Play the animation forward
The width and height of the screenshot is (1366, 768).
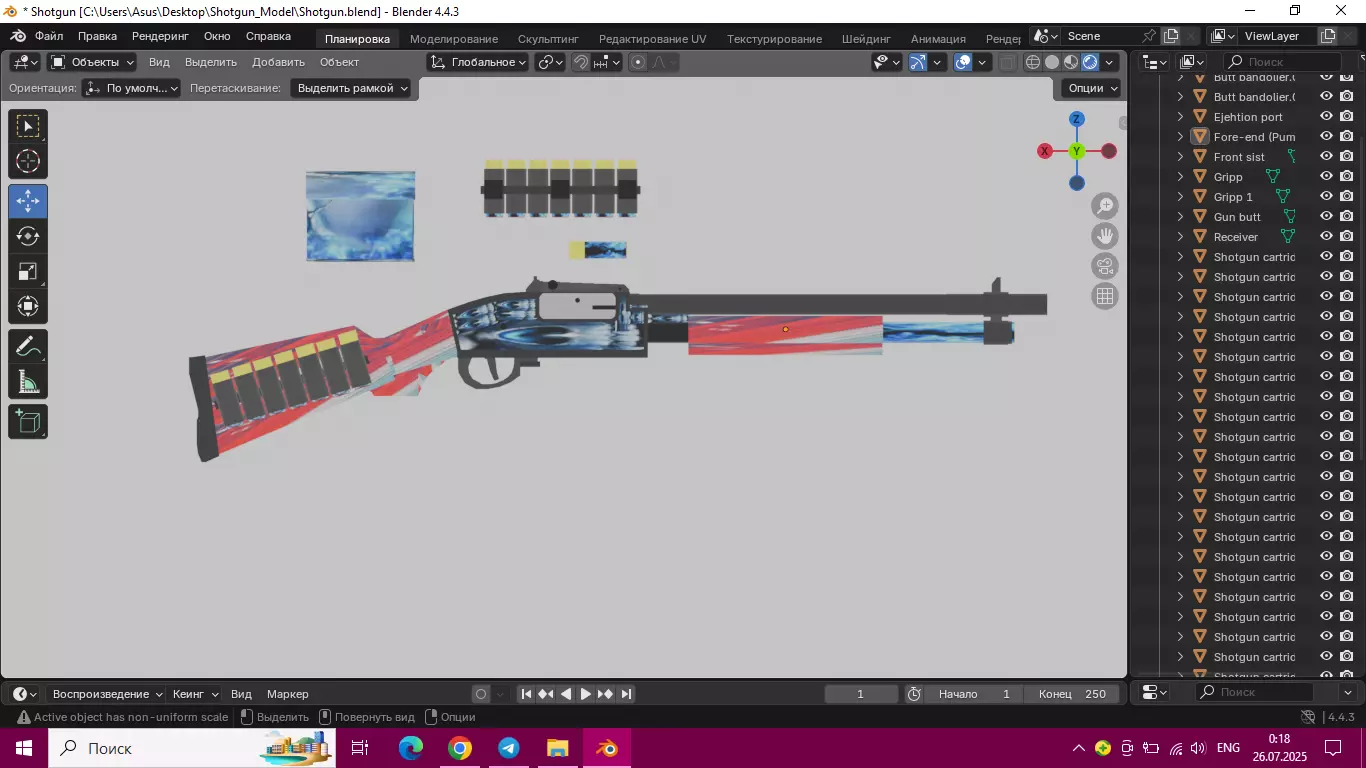pos(586,694)
